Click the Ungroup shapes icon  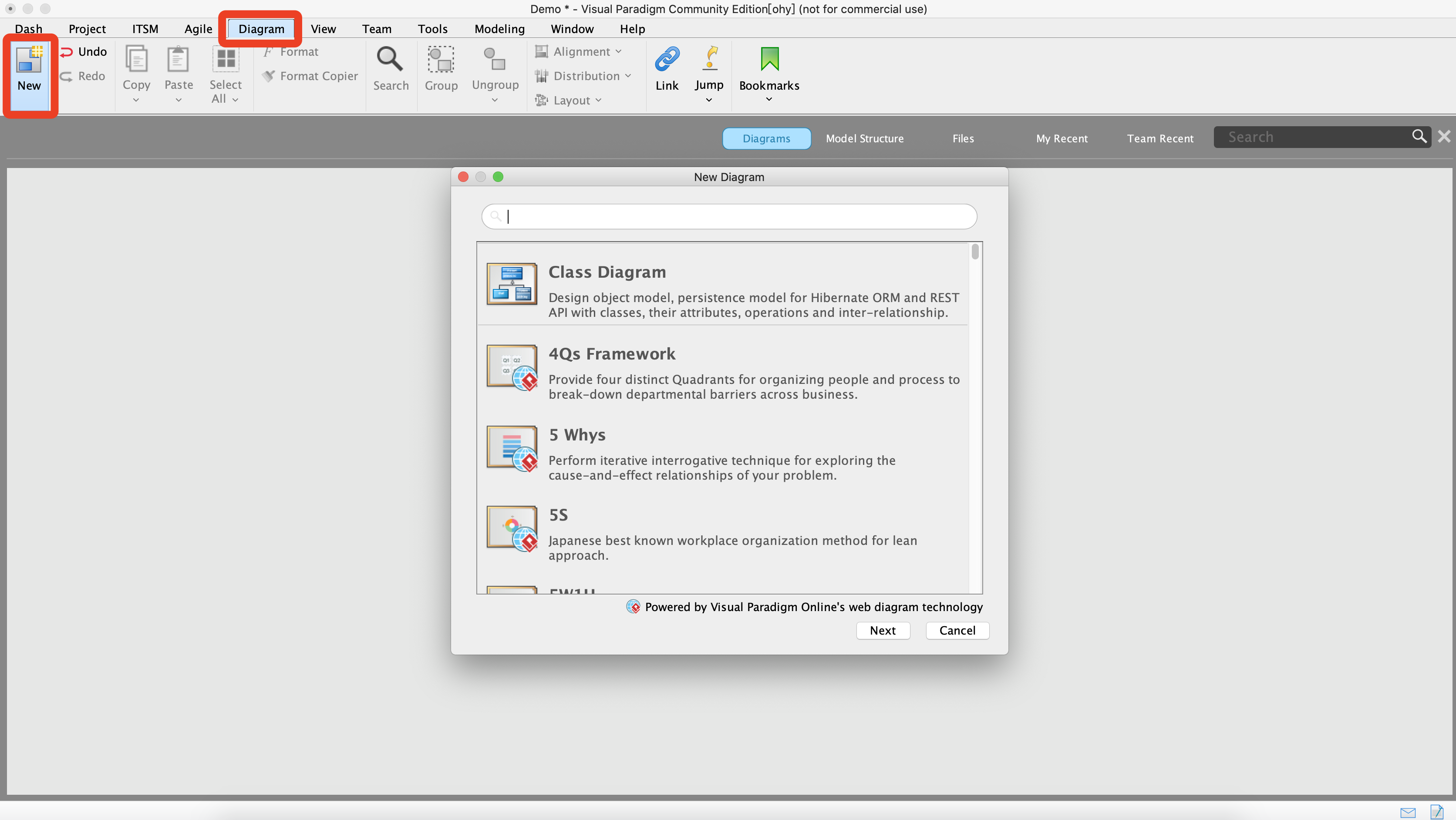495,59
